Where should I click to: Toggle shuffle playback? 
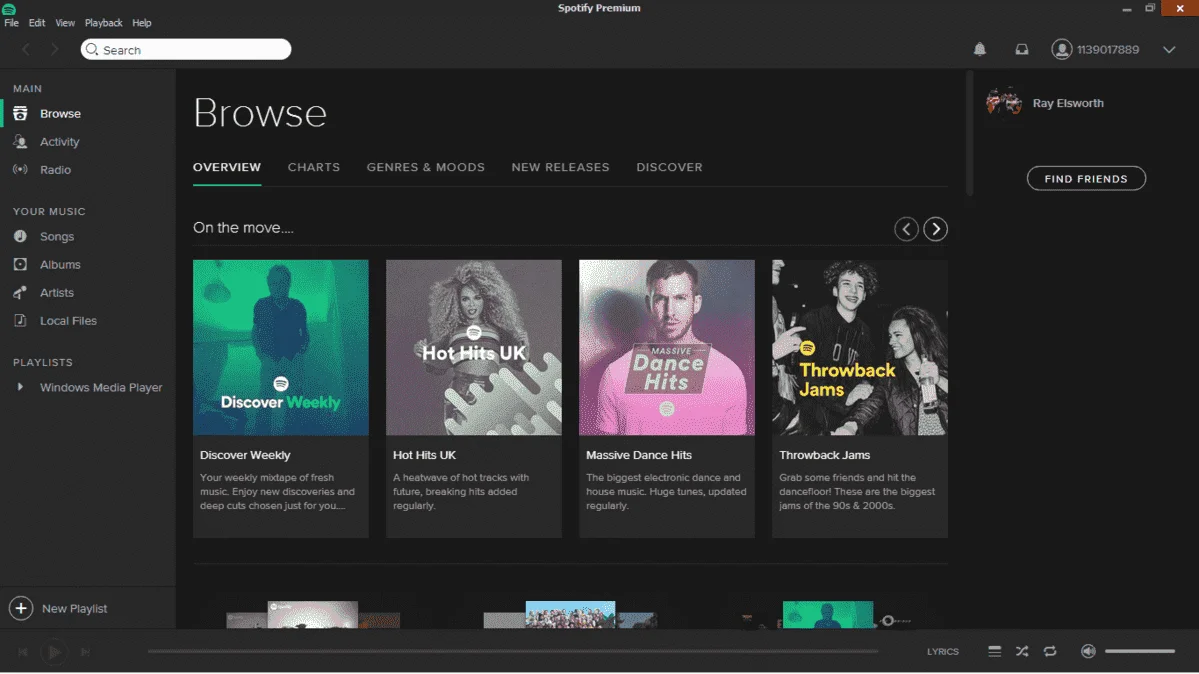pyautogui.click(x=1022, y=651)
